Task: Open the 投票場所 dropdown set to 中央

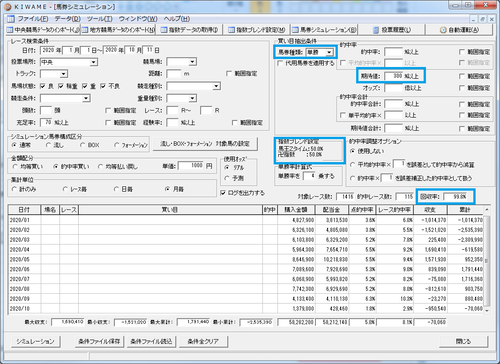Action: (x=69, y=62)
